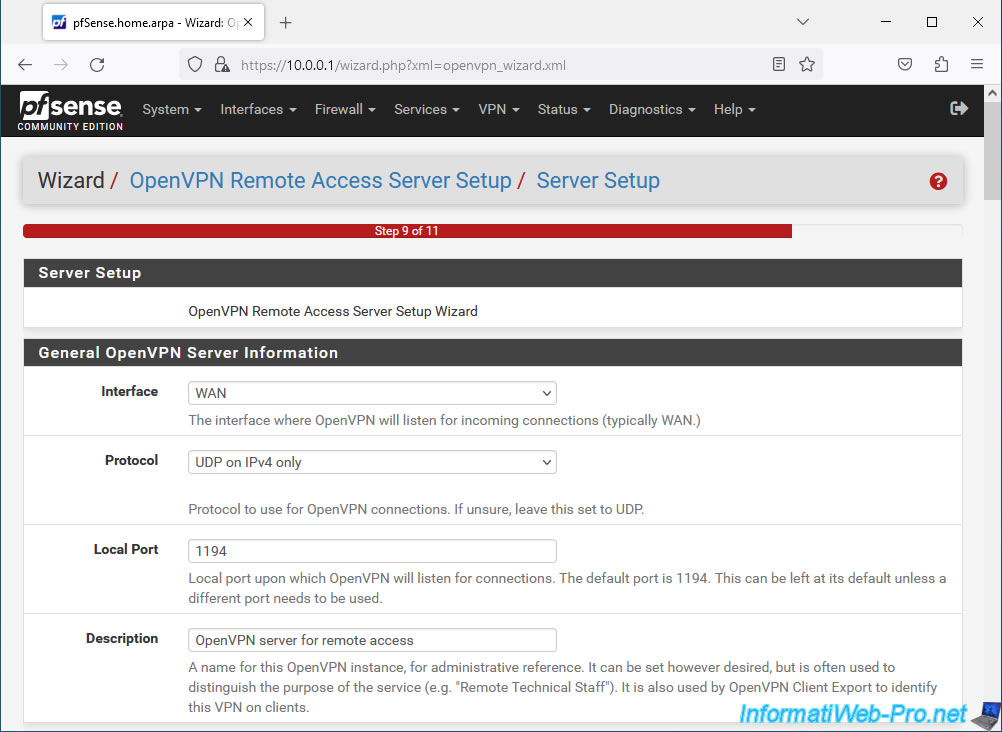Open the Firefox application menu hamburger icon
Image resolution: width=1002 pixels, height=732 pixels.
coord(976,64)
